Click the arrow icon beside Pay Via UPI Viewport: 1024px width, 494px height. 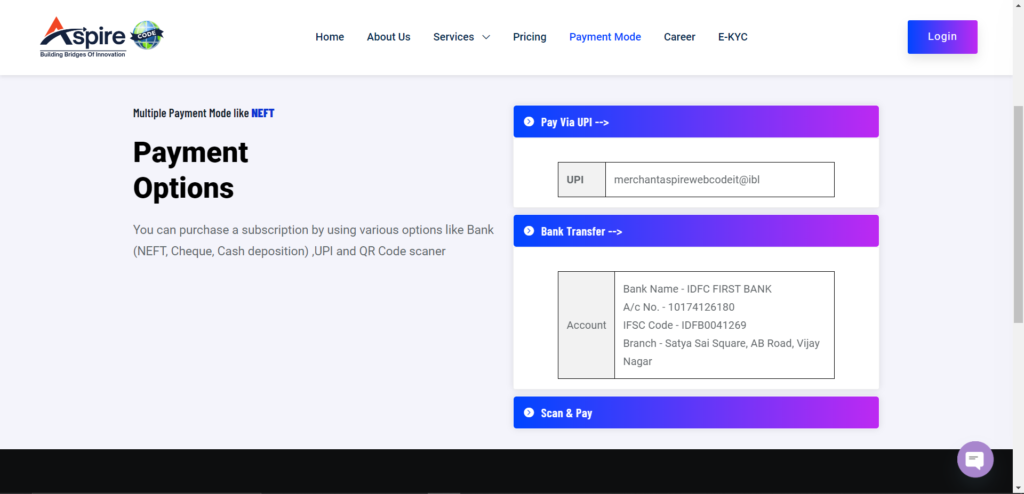(529, 122)
